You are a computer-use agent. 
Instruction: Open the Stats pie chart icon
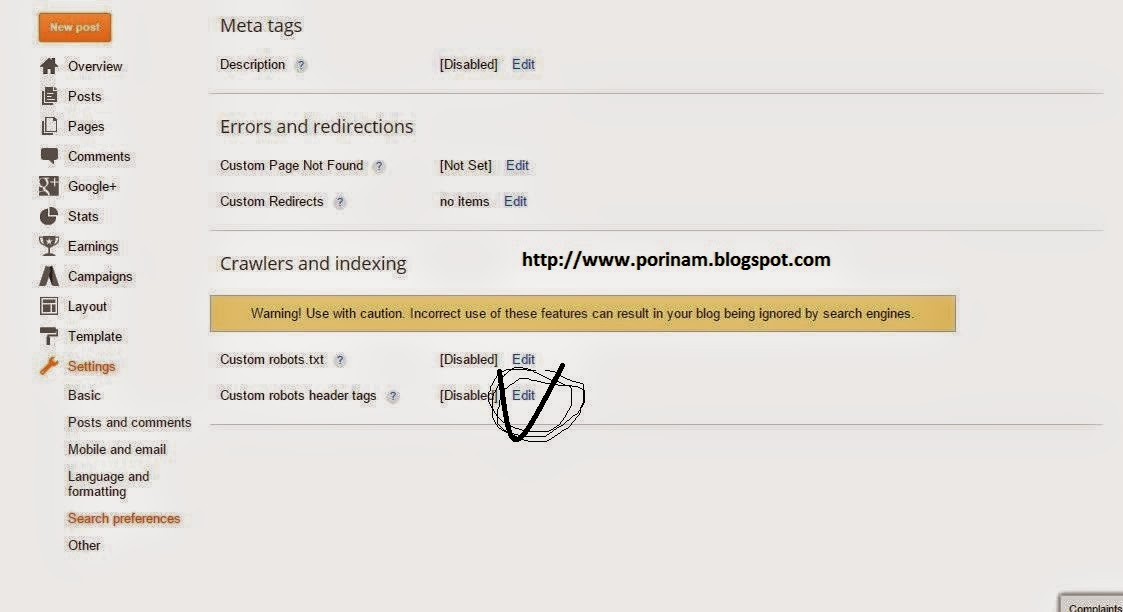(x=49, y=216)
